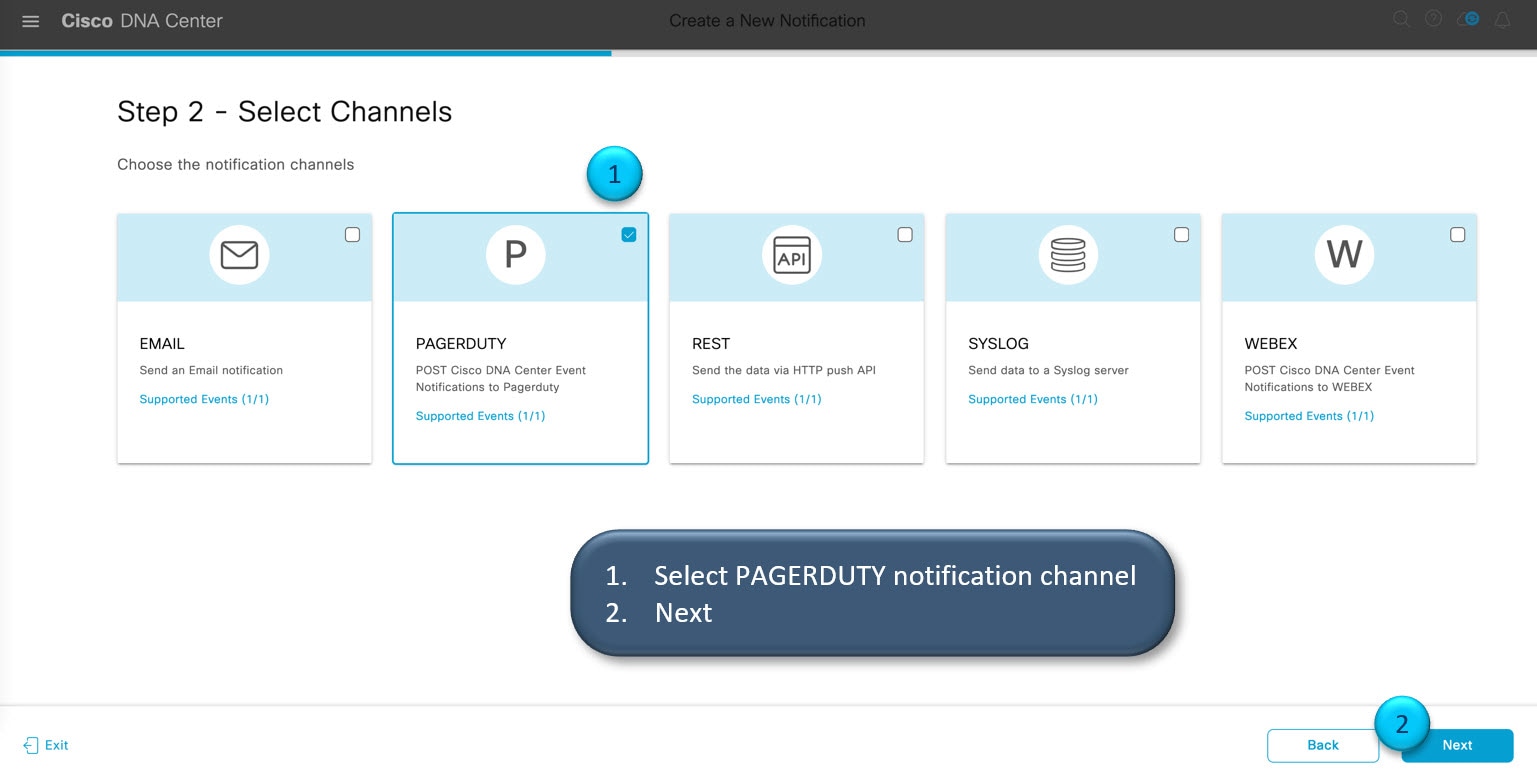Click the SYSLOG card title
Viewport: 1537px width, 774px height.
tap(998, 343)
